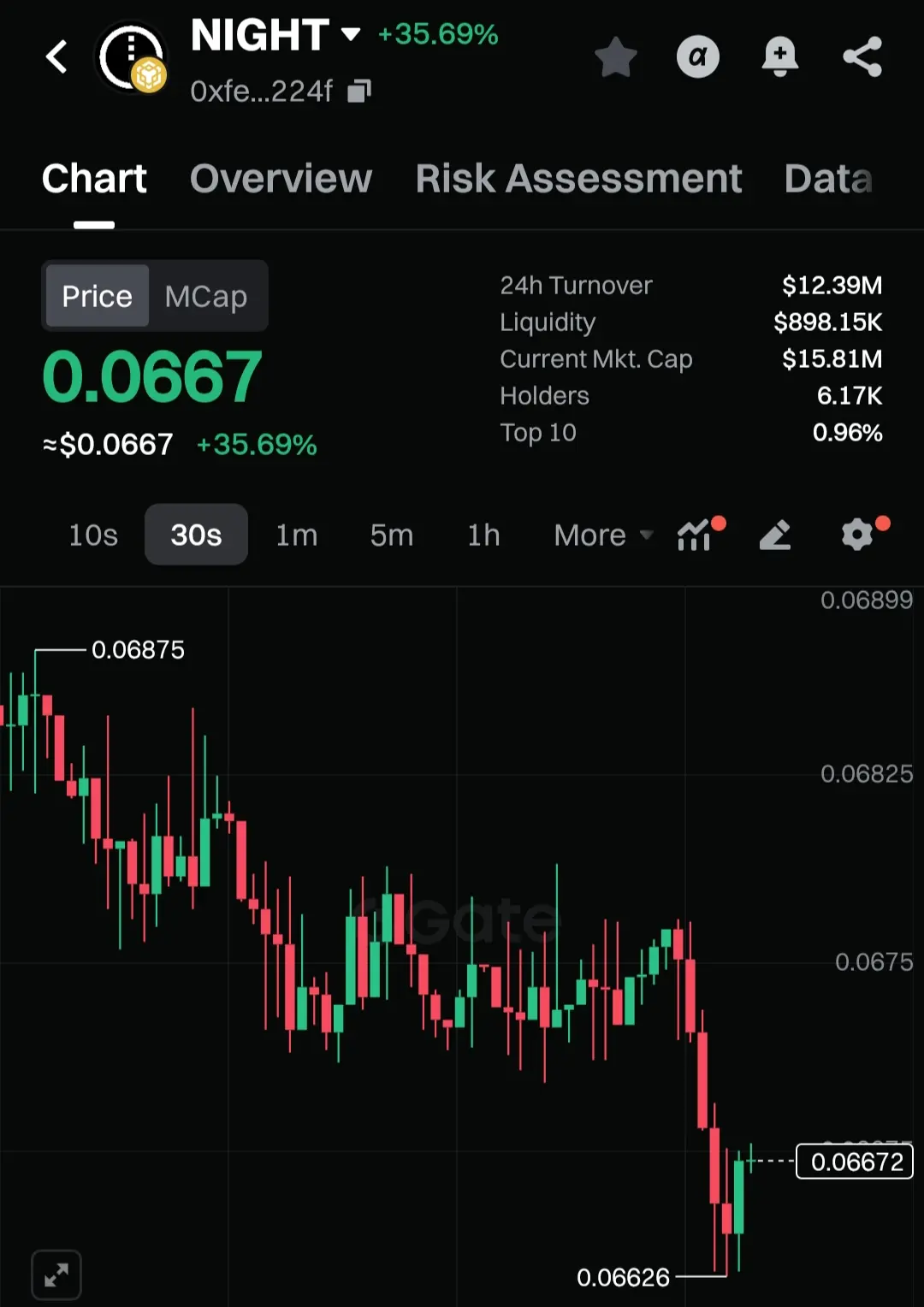The height and width of the screenshot is (1307, 924).
Task: Switch to the Overview tab
Action: tap(281, 179)
